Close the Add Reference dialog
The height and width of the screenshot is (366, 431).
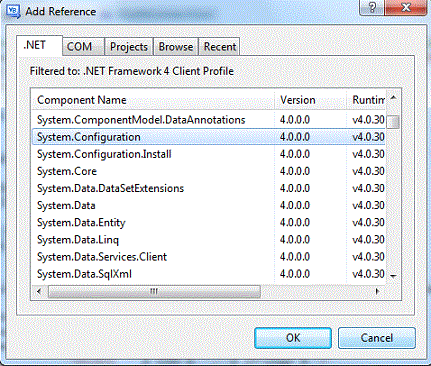point(405,7)
